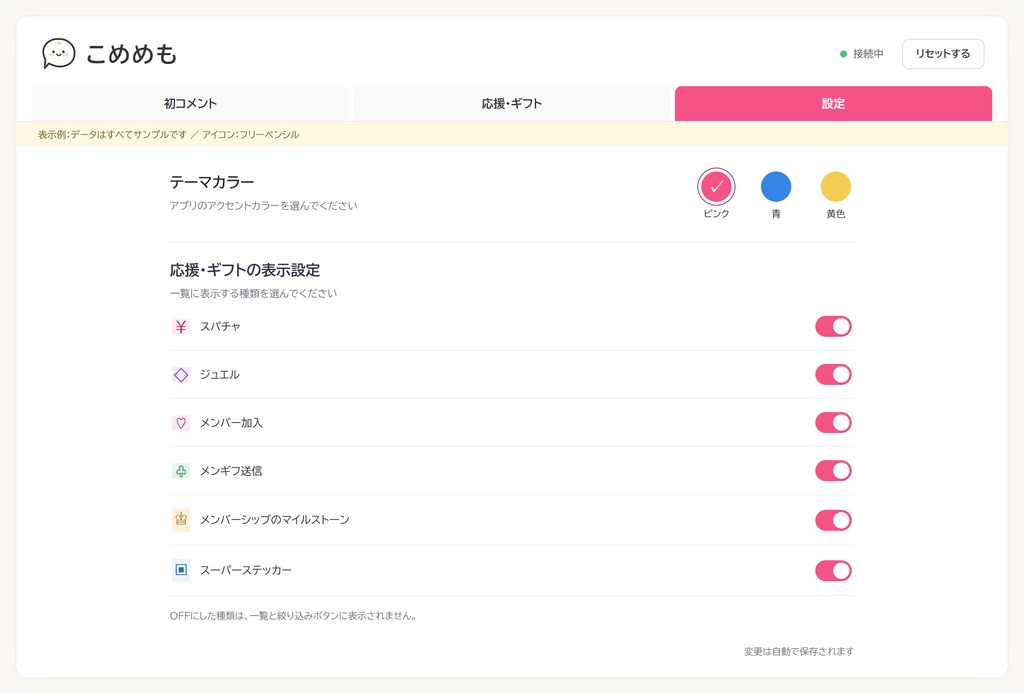Viewport: 1024px width, 693px height.
Task: Click the こめめも app title
Action: coord(131,54)
